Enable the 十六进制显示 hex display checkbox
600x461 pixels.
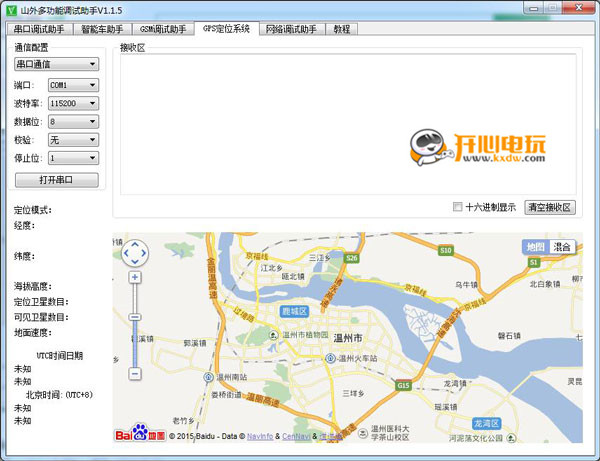pyautogui.click(x=458, y=207)
